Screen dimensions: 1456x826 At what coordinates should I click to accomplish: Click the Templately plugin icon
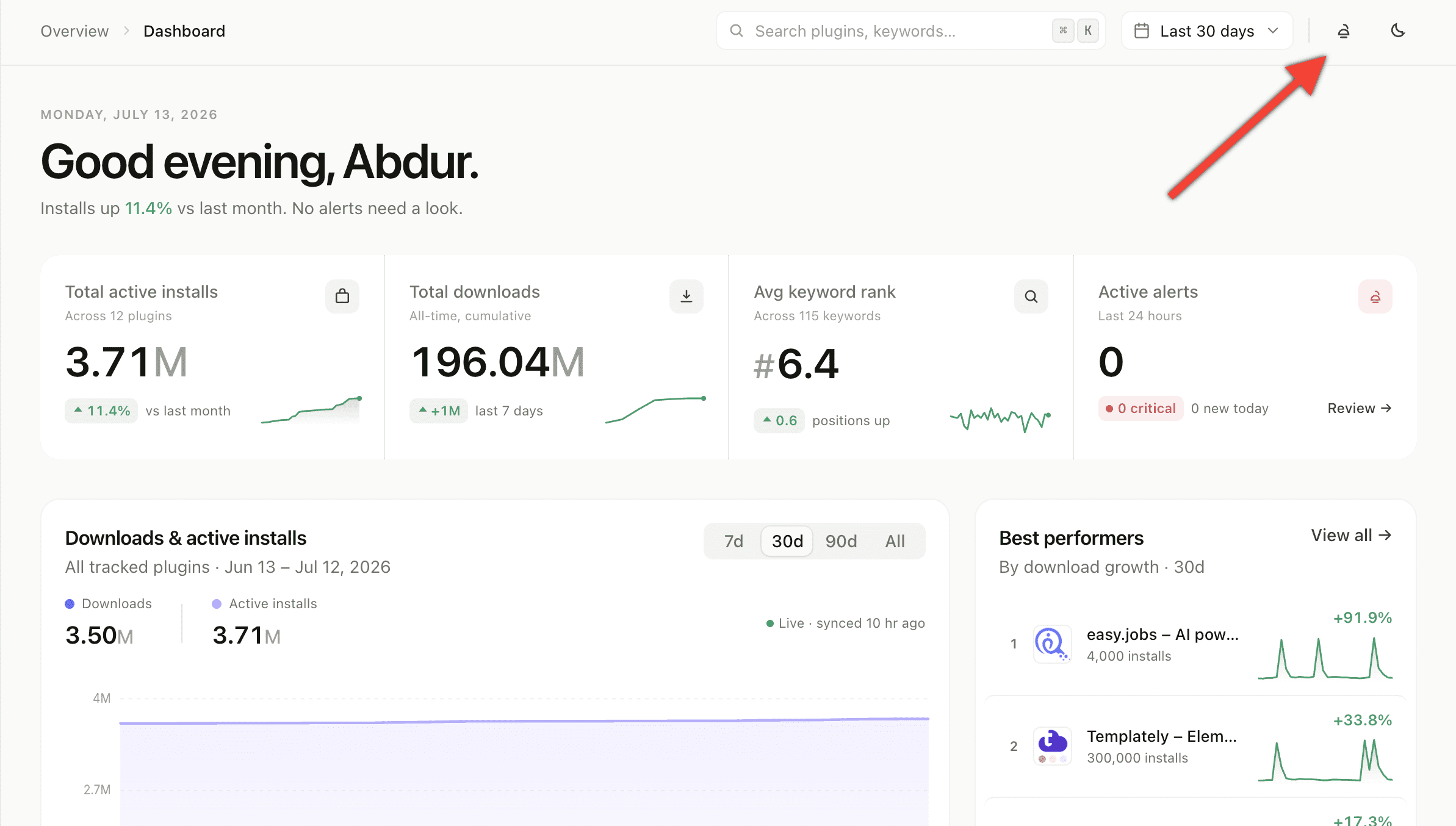click(1053, 746)
